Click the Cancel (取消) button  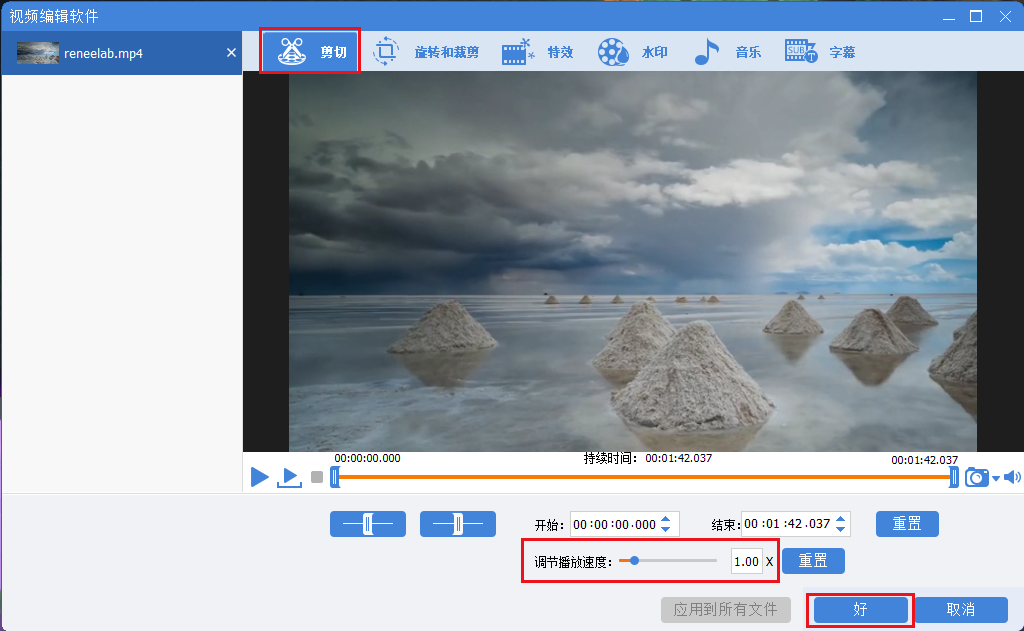click(x=961, y=610)
